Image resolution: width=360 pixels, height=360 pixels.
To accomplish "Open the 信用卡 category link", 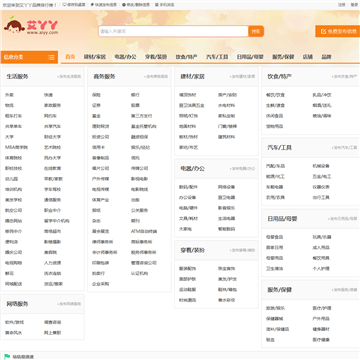I will [98, 147].
